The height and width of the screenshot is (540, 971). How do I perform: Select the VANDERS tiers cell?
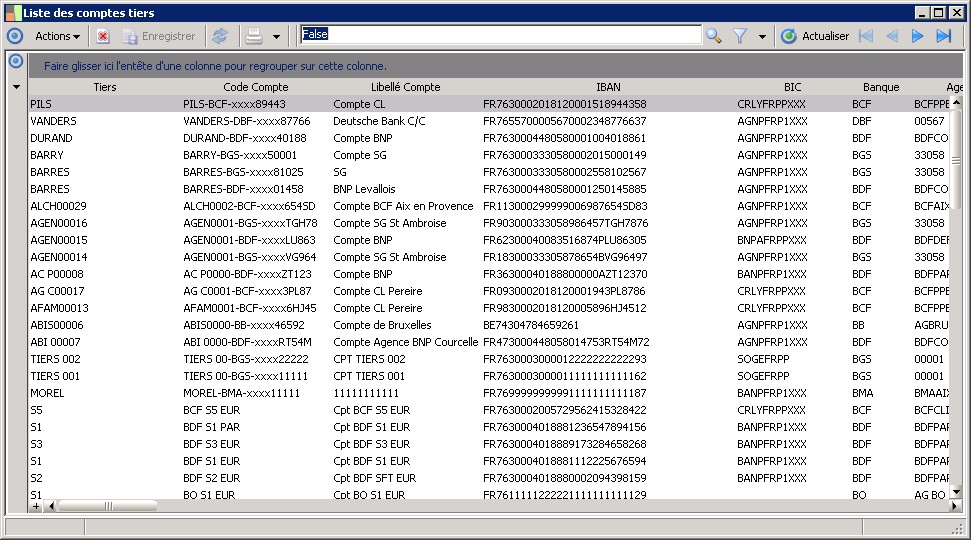tap(53, 121)
